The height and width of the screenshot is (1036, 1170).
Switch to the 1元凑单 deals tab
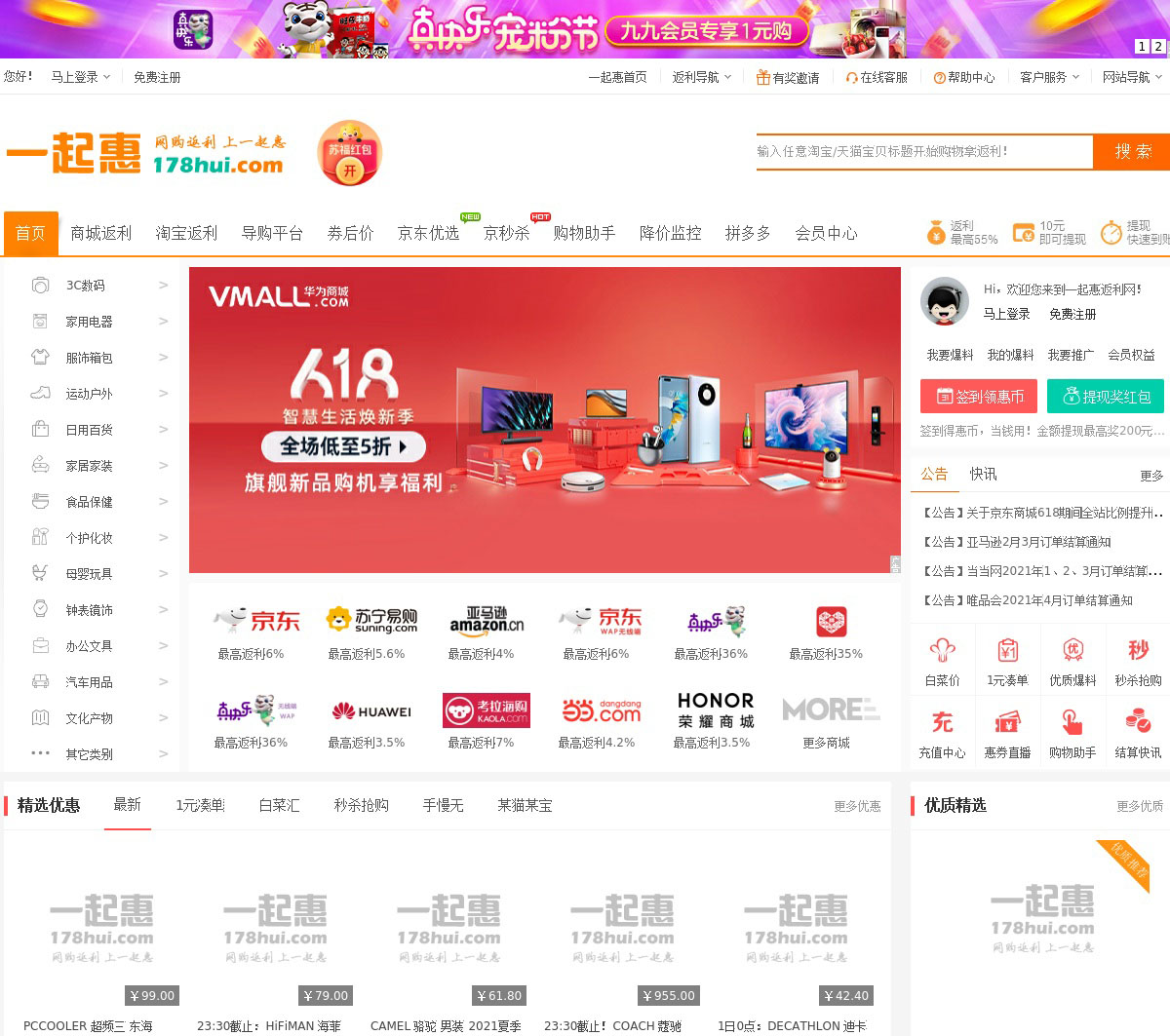200,806
